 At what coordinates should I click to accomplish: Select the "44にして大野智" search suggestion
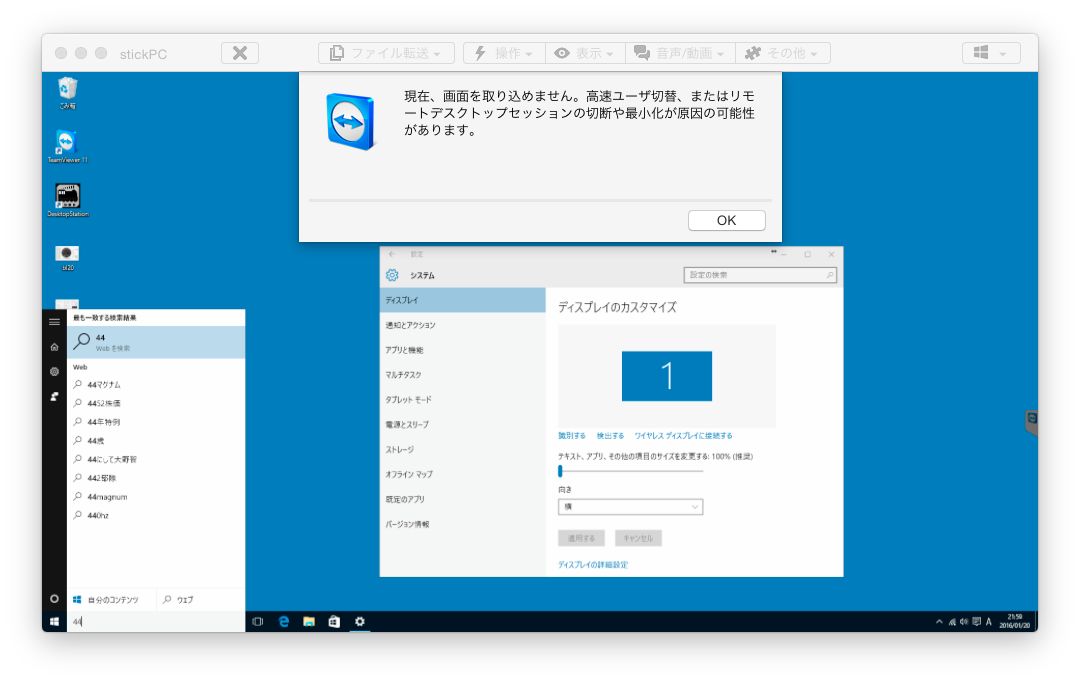(156, 459)
